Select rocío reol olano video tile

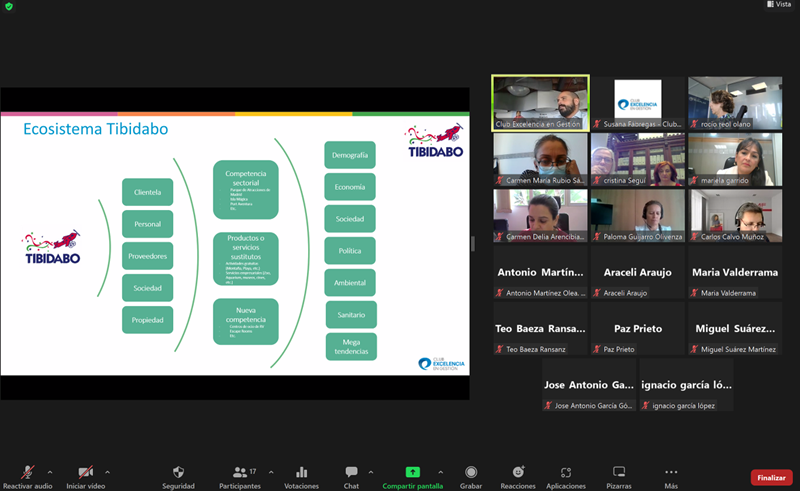click(735, 103)
